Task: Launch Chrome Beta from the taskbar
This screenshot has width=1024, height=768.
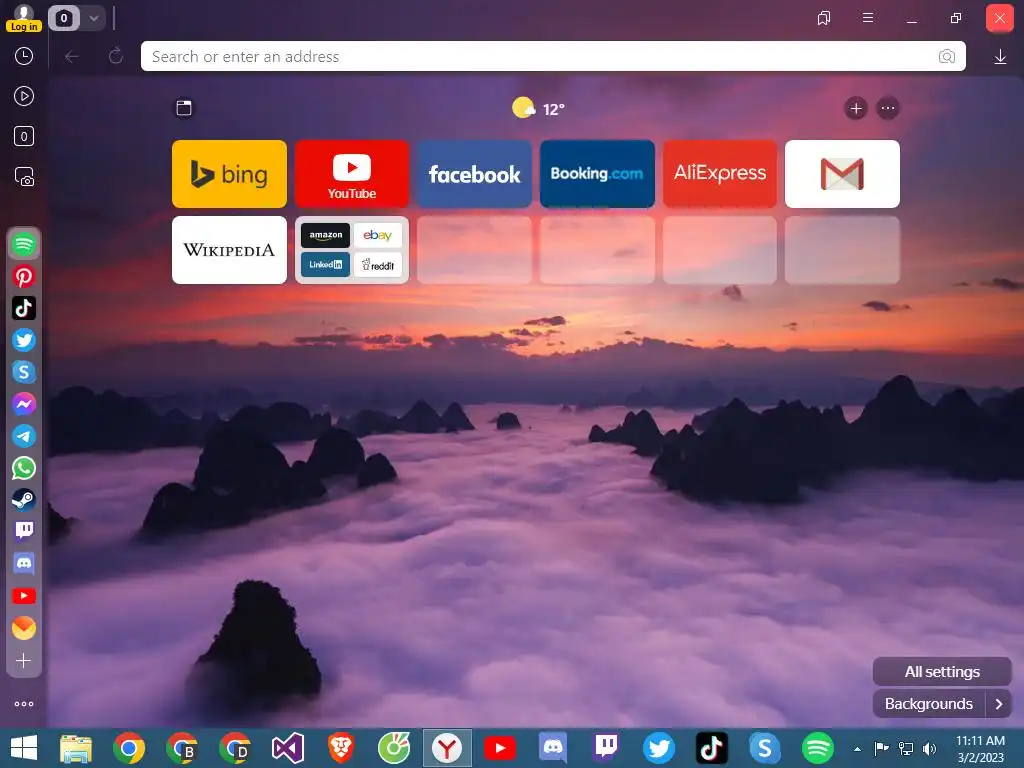Action: pos(182,748)
